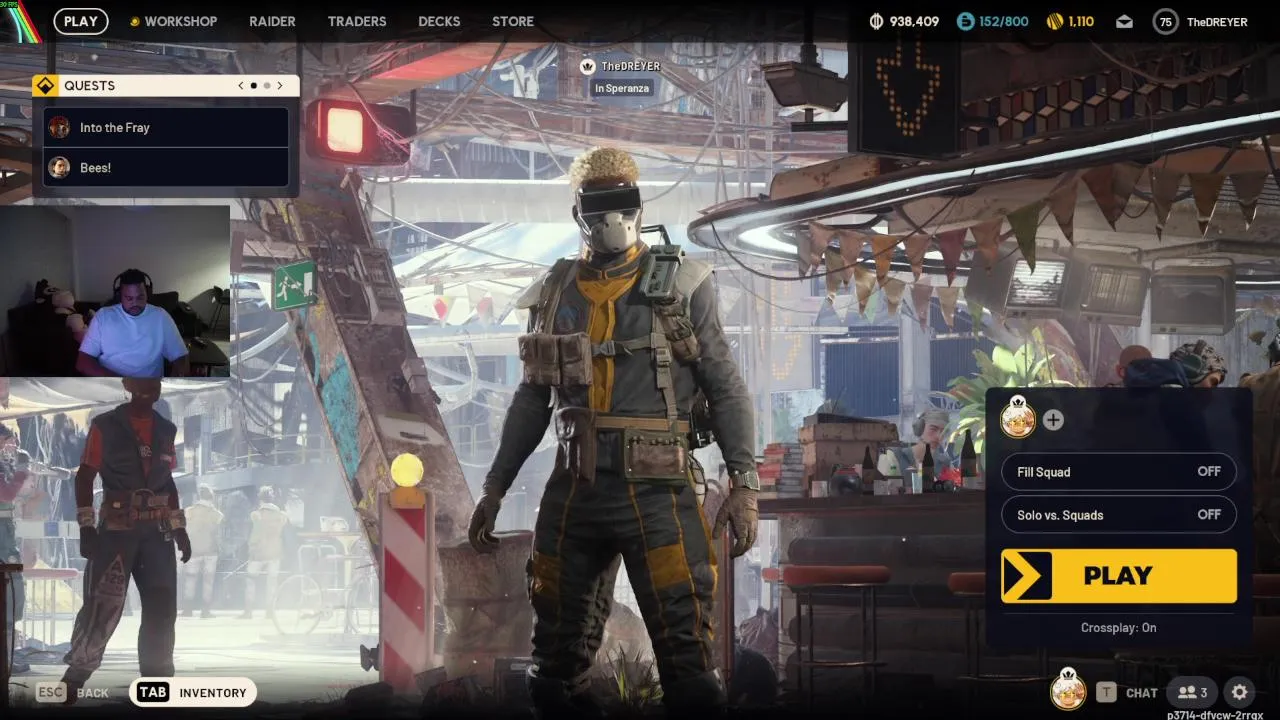
Task: Click the Crossplay: On setting text
Action: (1118, 628)
